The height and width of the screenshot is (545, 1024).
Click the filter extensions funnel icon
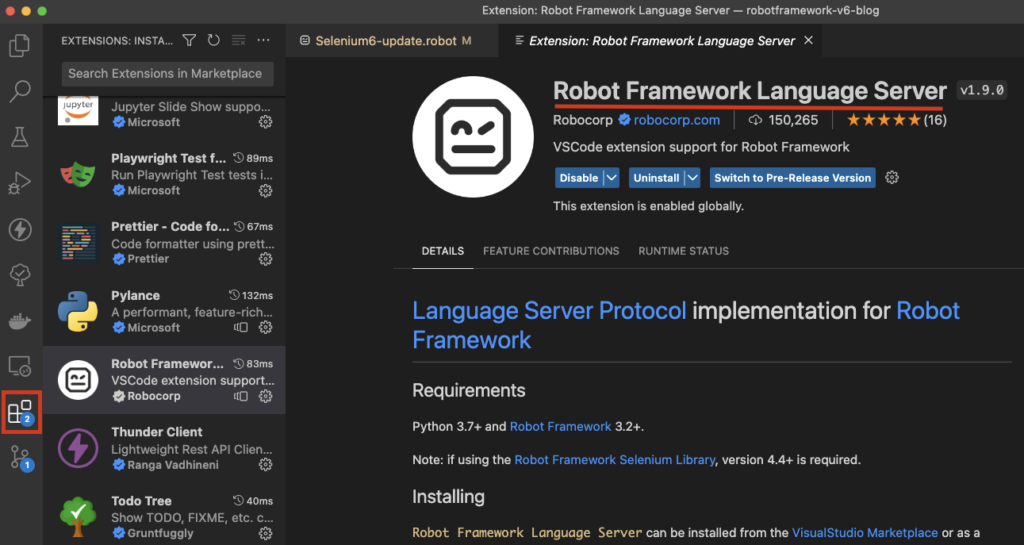189,40
